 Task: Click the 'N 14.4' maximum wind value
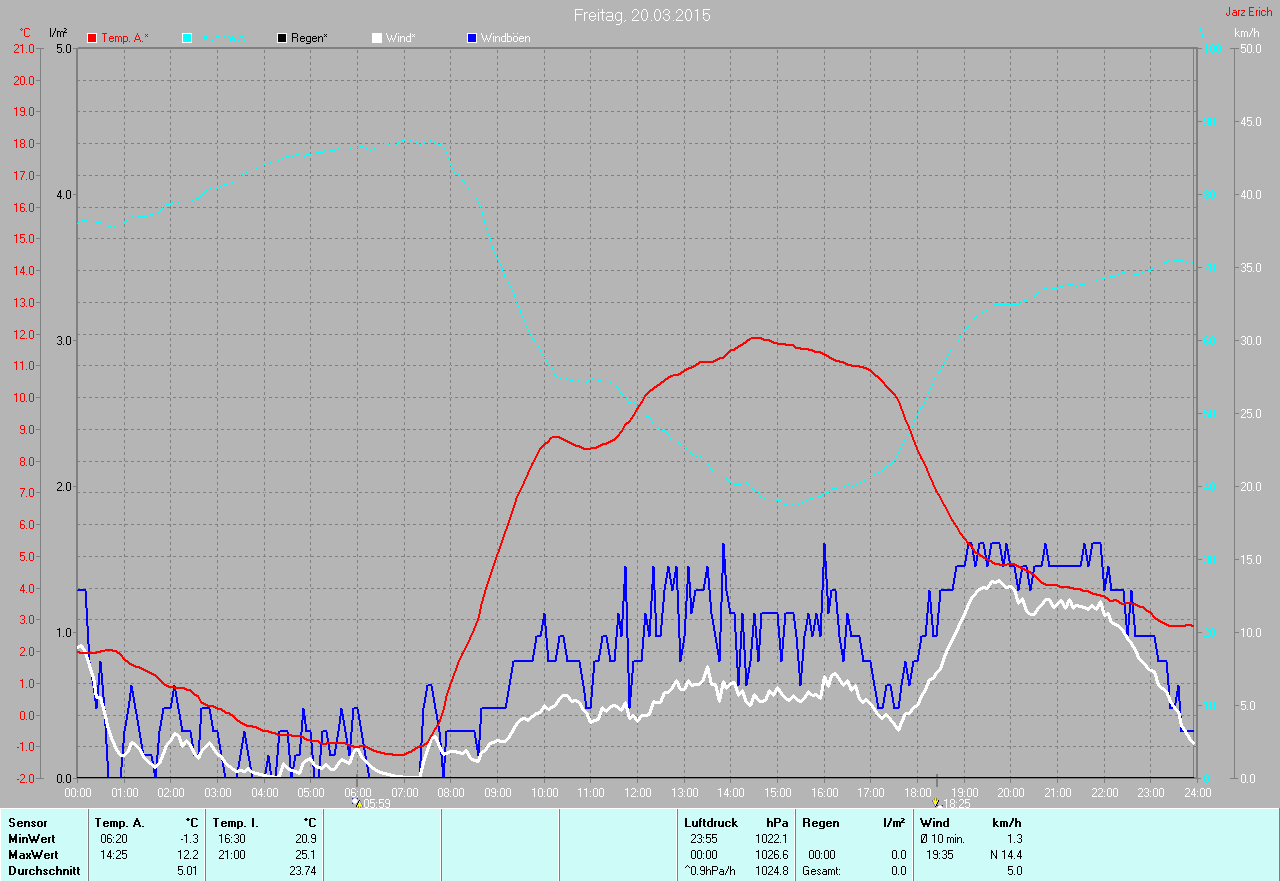point(1004,855)
